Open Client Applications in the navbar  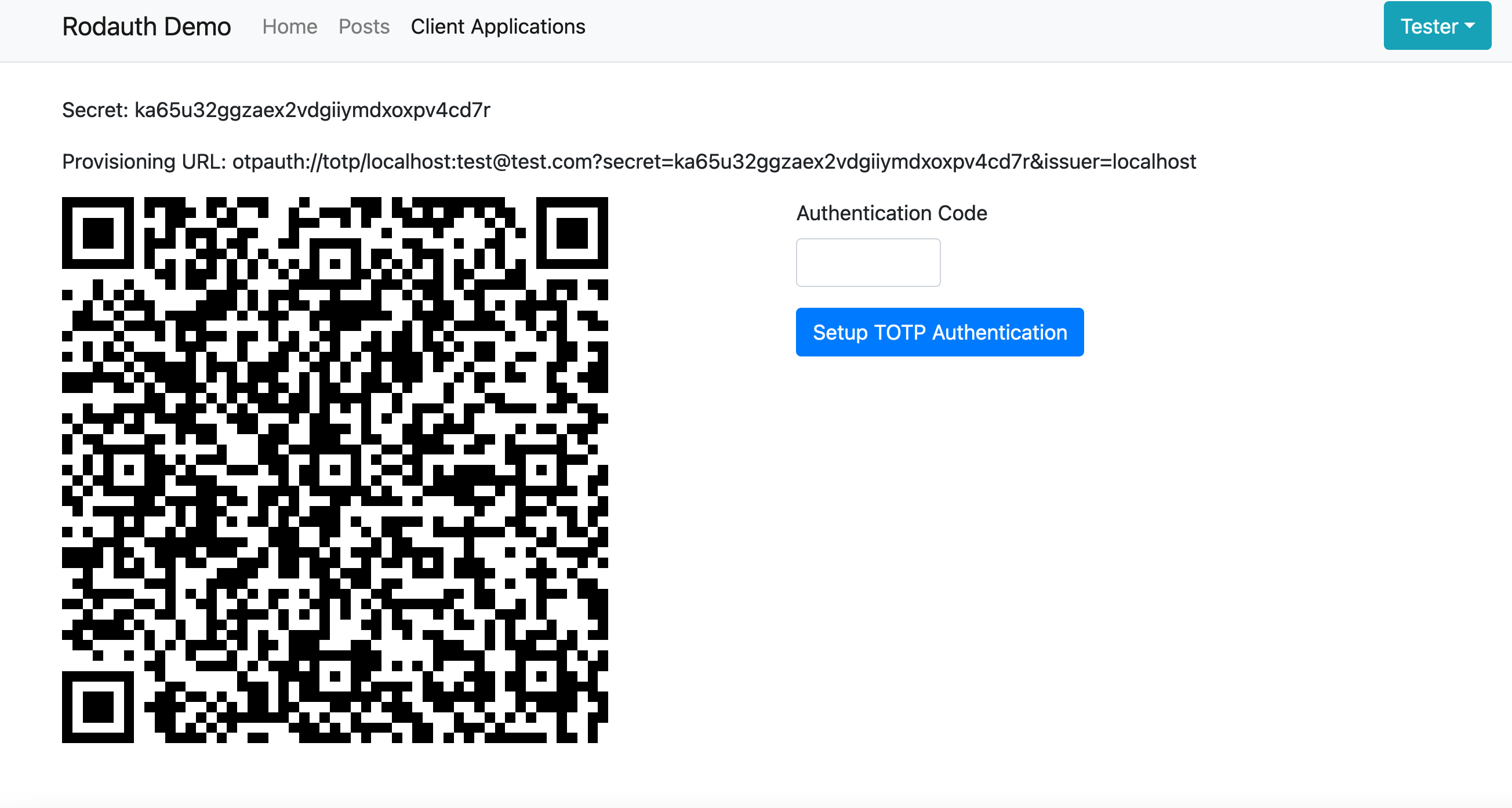pyautogui.click(x=498, y=27)
